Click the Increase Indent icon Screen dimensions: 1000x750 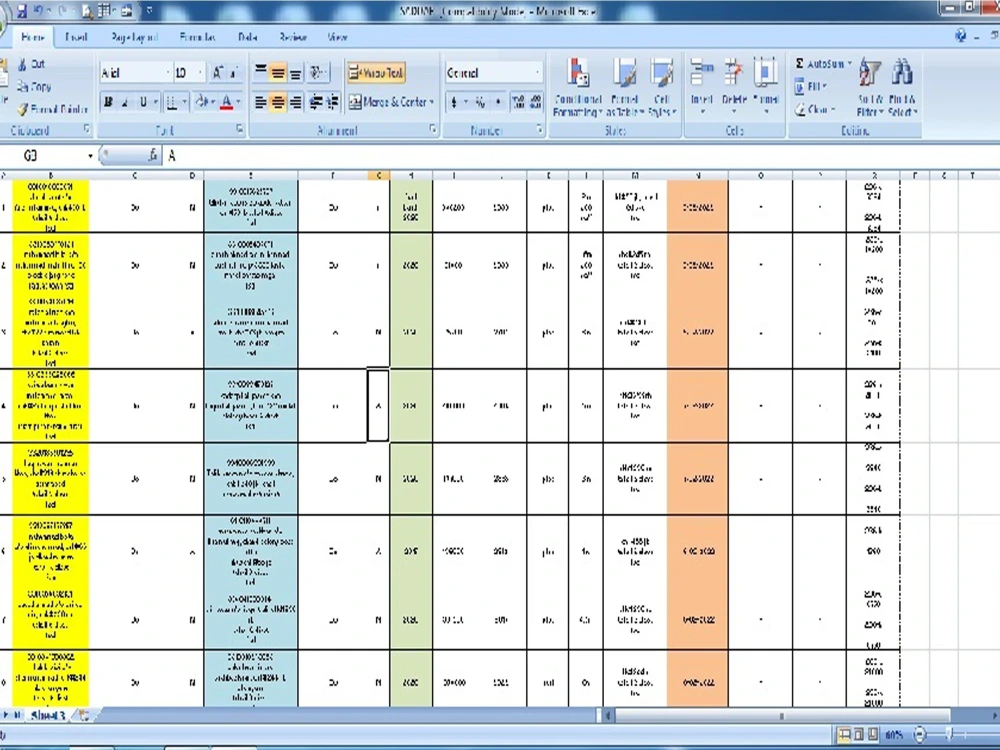click(x=333, y=102)
